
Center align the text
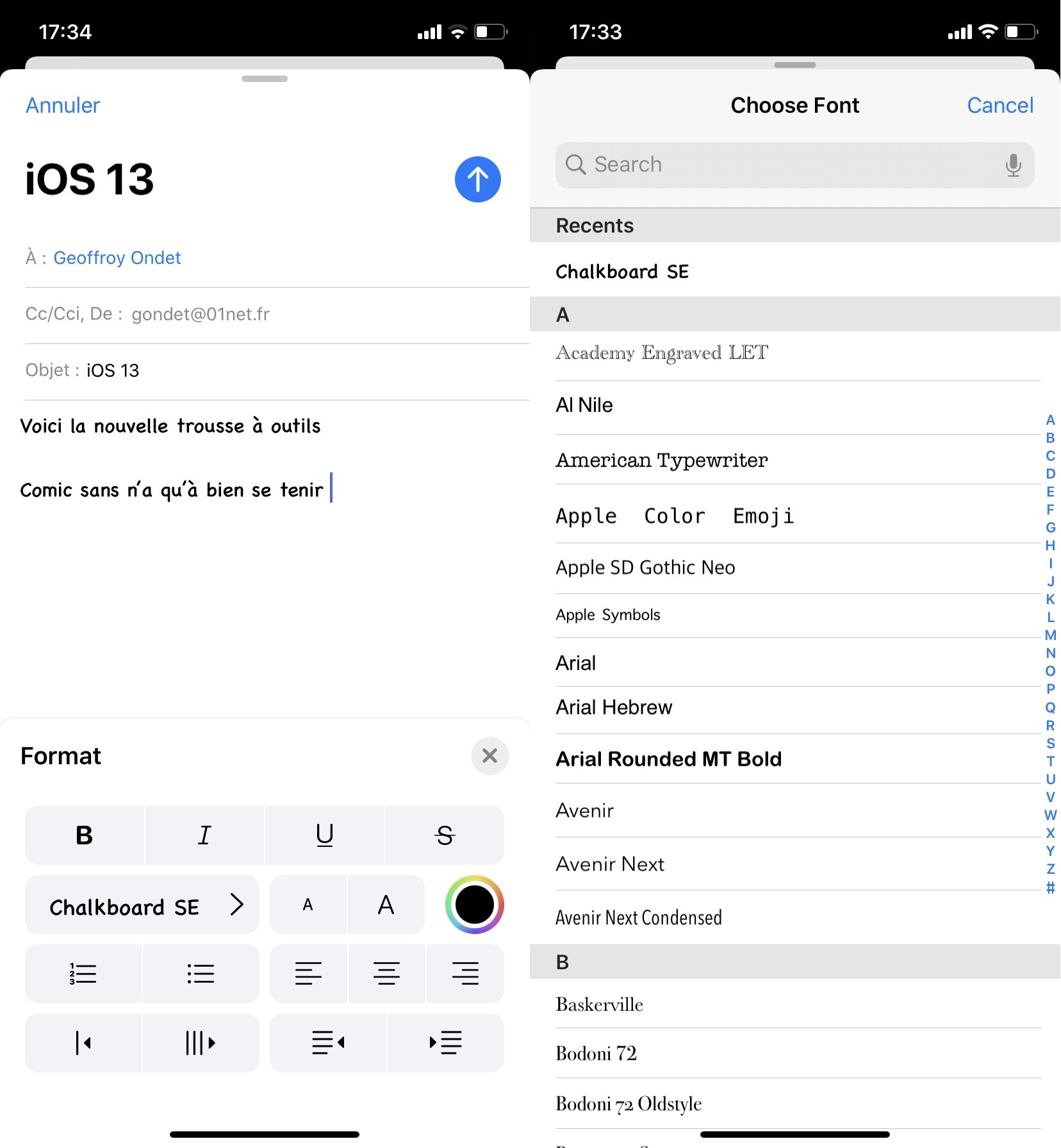387,974
